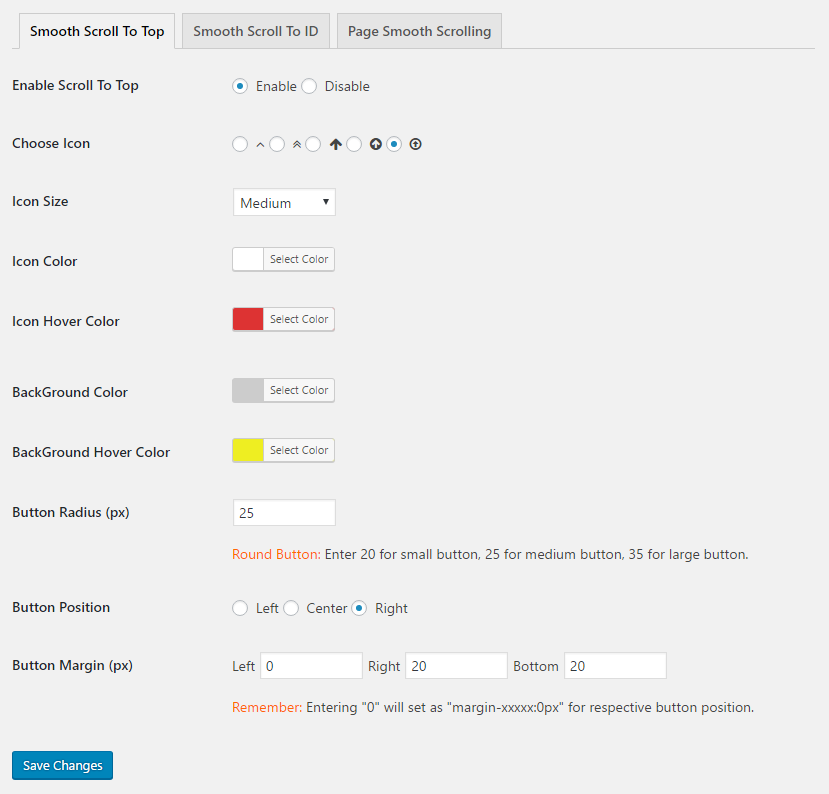Focus the Button Radius input field

coord(284,513)
